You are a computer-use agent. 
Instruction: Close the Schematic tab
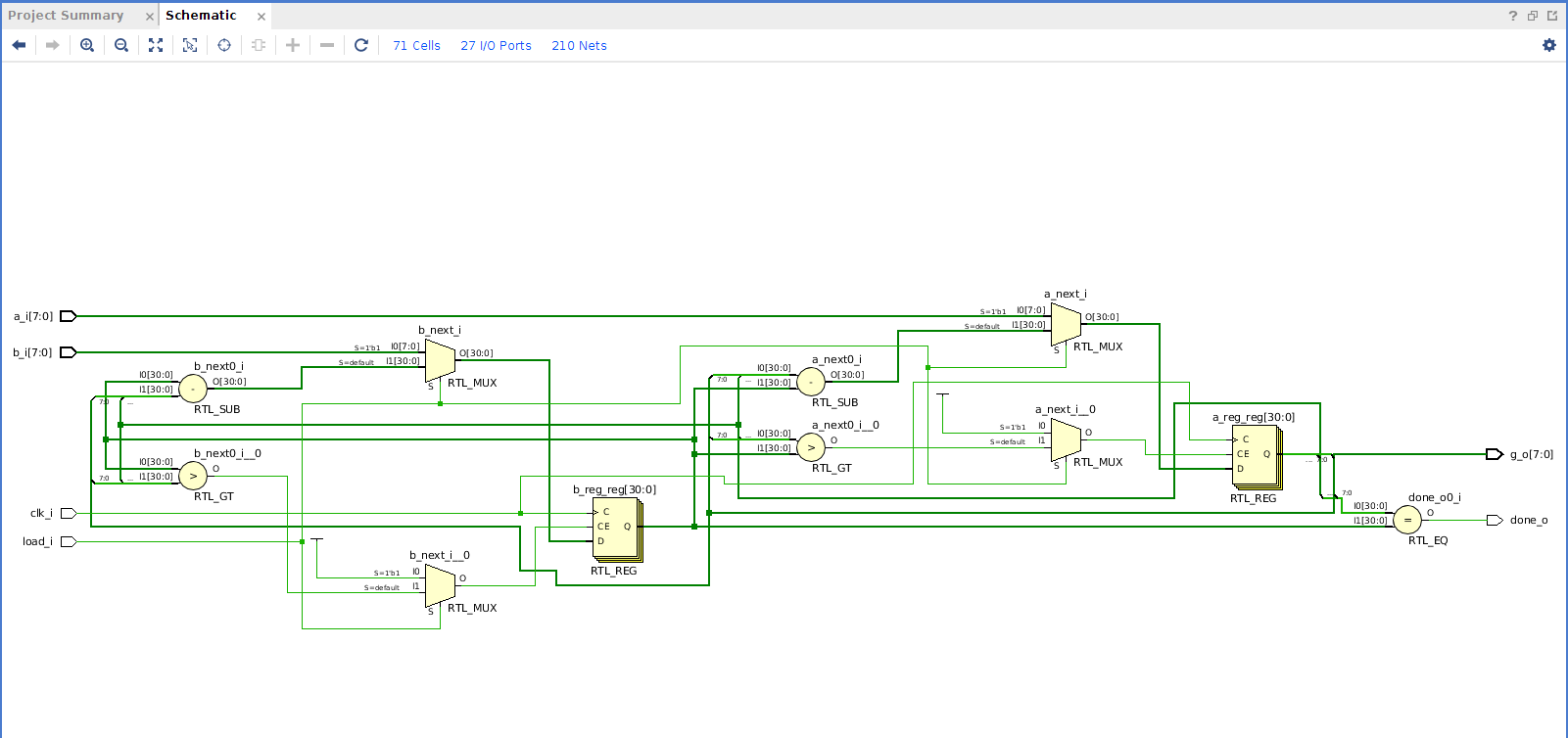pyautogui.click(x=261, y=17)
